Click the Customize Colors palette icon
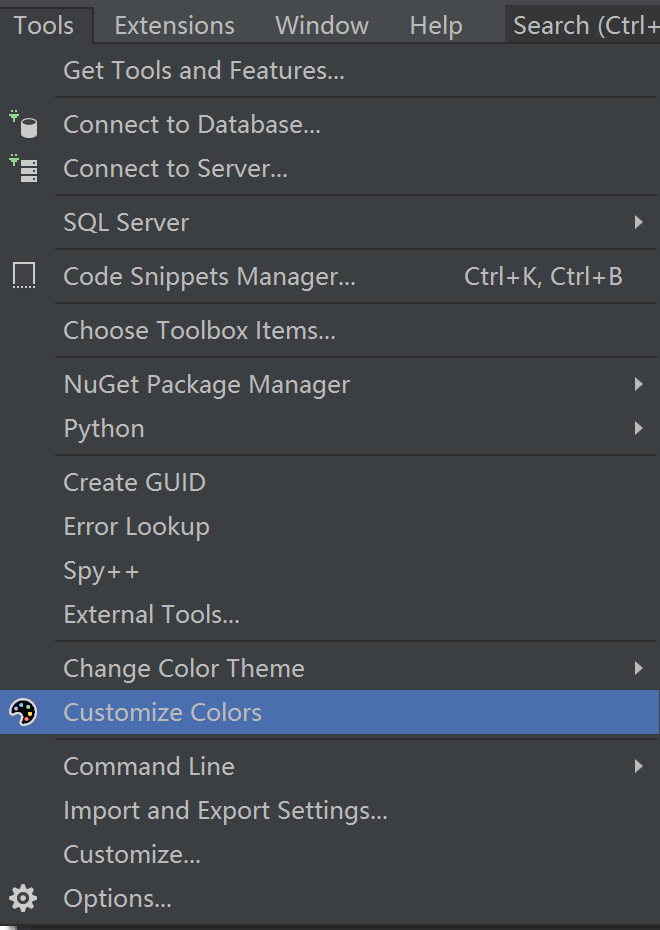This screenshot has height=930, width=660. coord(23,712)
